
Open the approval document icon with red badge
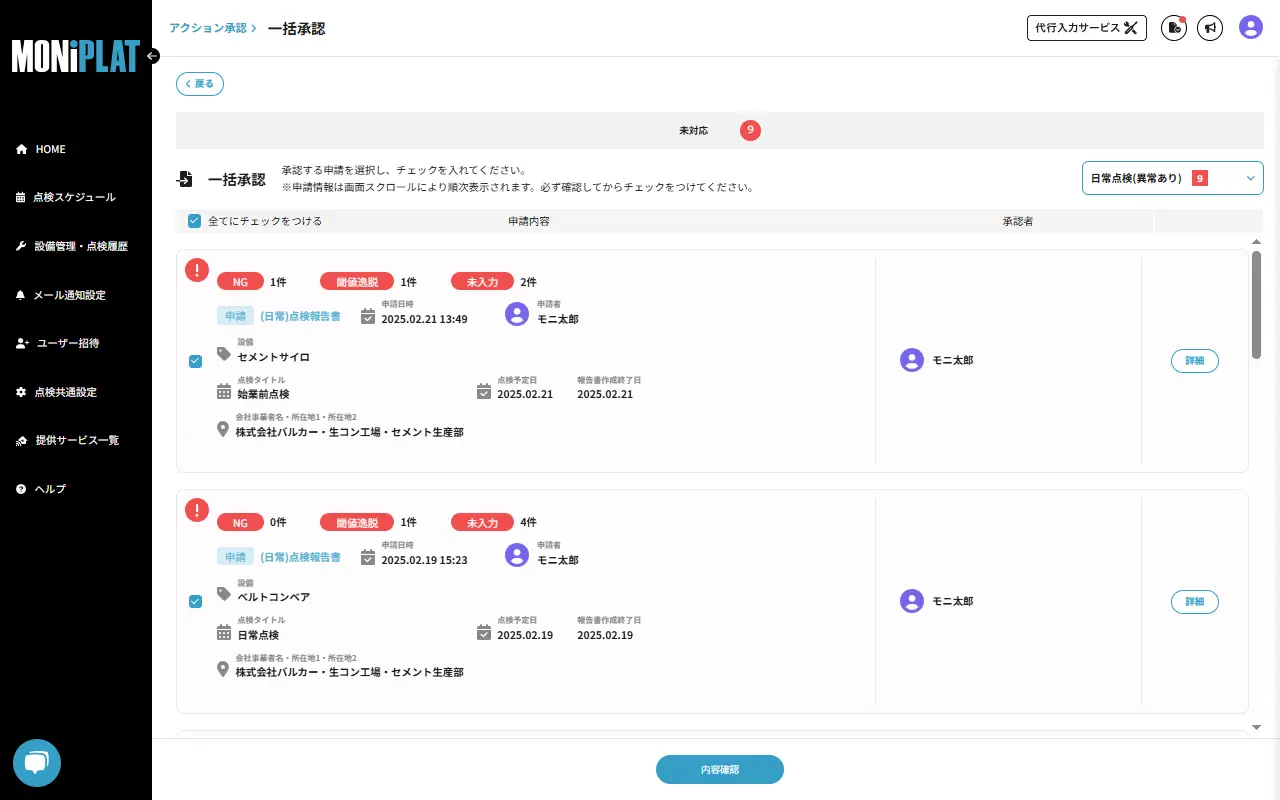tap(1173, 28)
